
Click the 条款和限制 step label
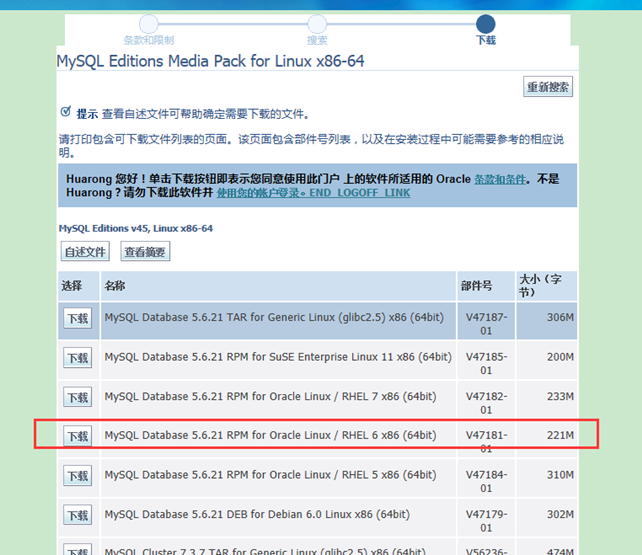tap(149, 40)
